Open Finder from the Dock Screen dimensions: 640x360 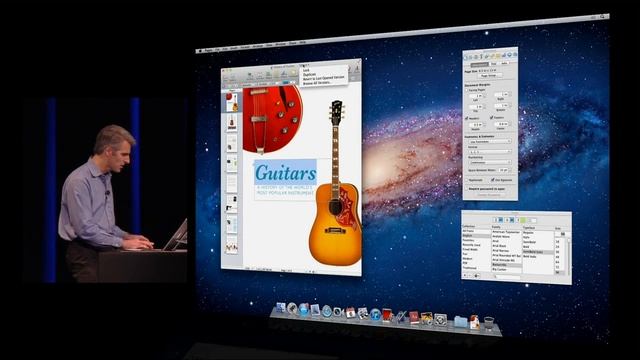[x=281, y=307]
